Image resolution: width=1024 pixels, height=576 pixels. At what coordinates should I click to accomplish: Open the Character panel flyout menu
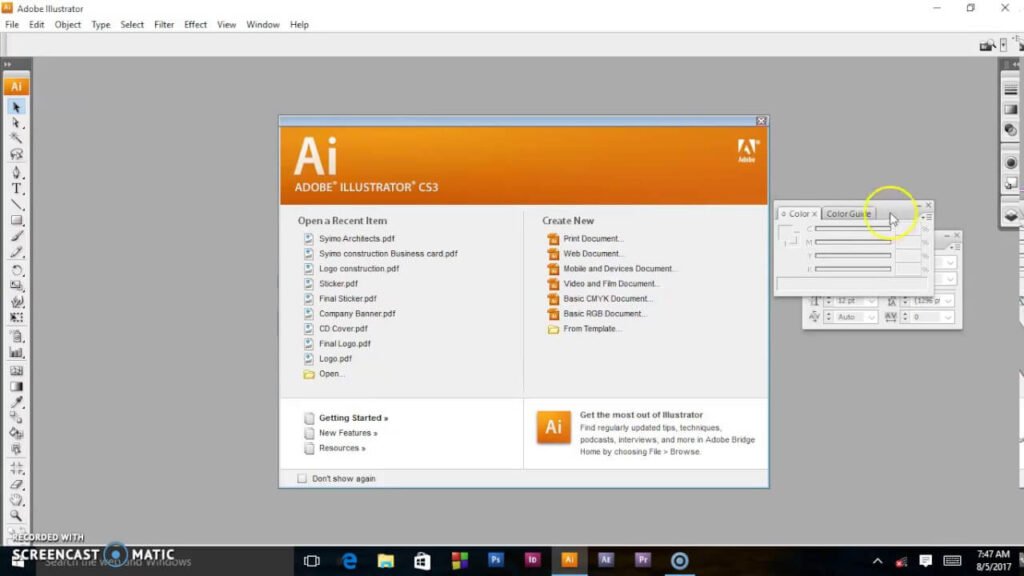click(x=955, y=247)
